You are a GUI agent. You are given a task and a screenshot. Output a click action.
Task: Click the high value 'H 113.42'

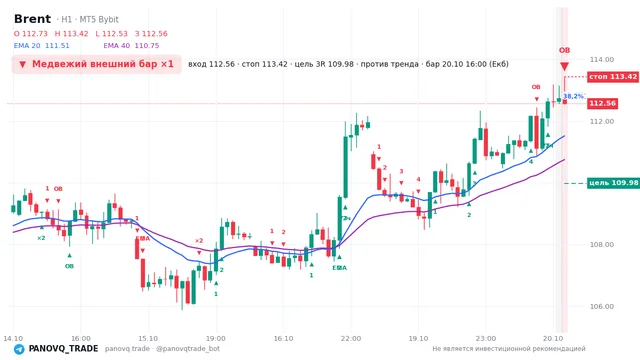click(x=71, y=33)
